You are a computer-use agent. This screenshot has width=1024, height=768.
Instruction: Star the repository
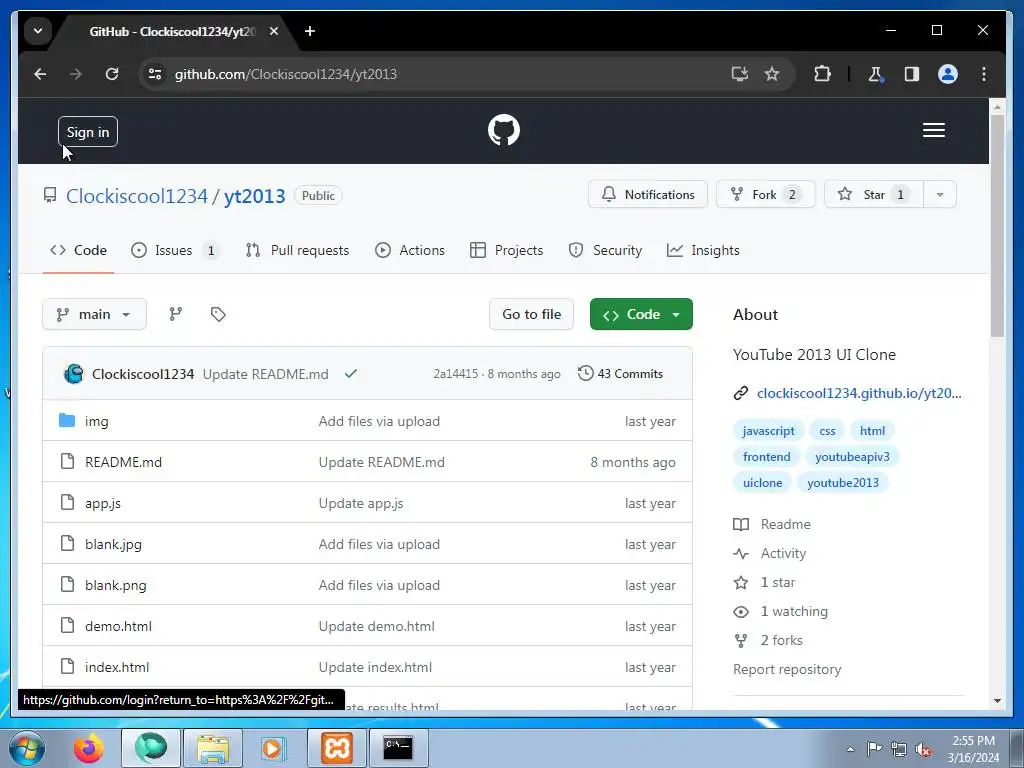click(874, 195)
